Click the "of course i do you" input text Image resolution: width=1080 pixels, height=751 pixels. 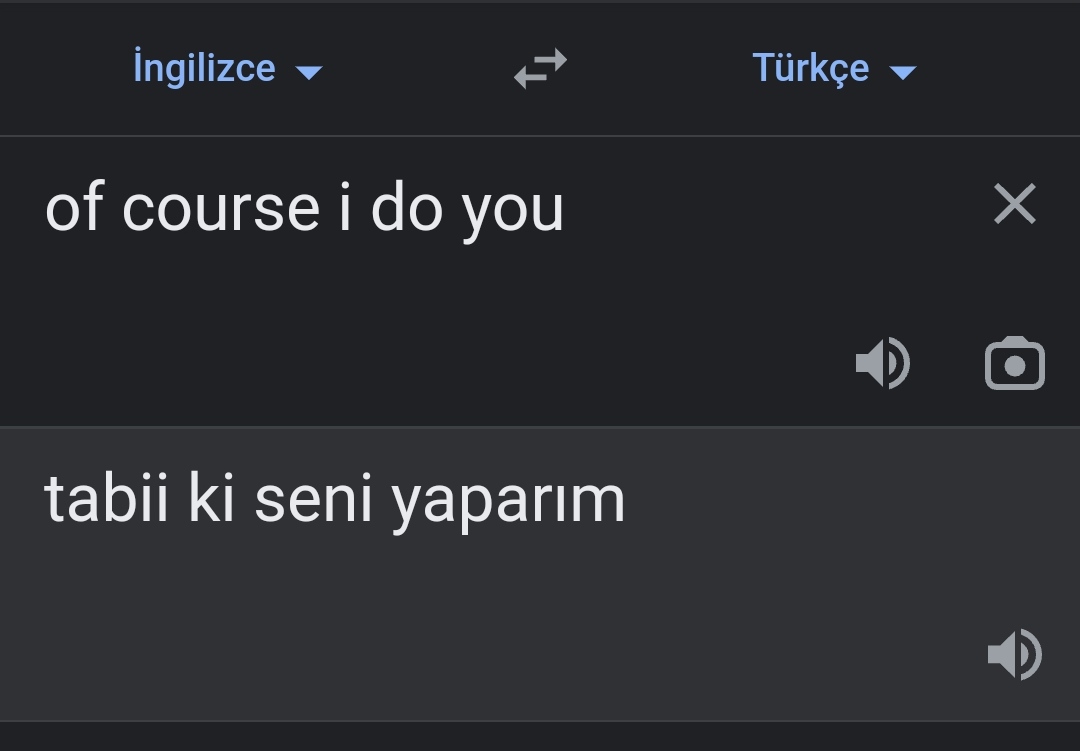pos(305,208)
